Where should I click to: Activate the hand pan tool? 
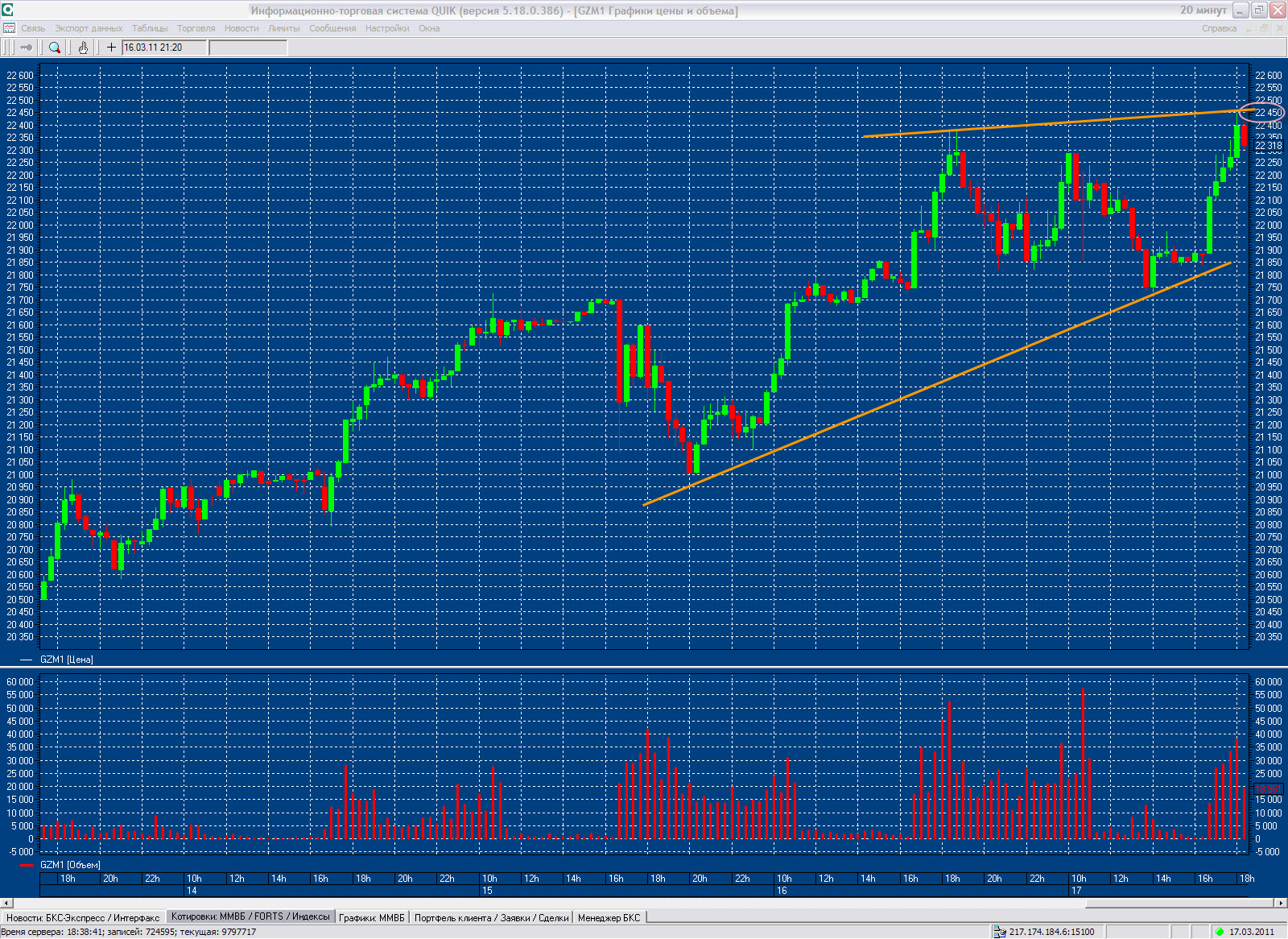[x=83, y=48]
